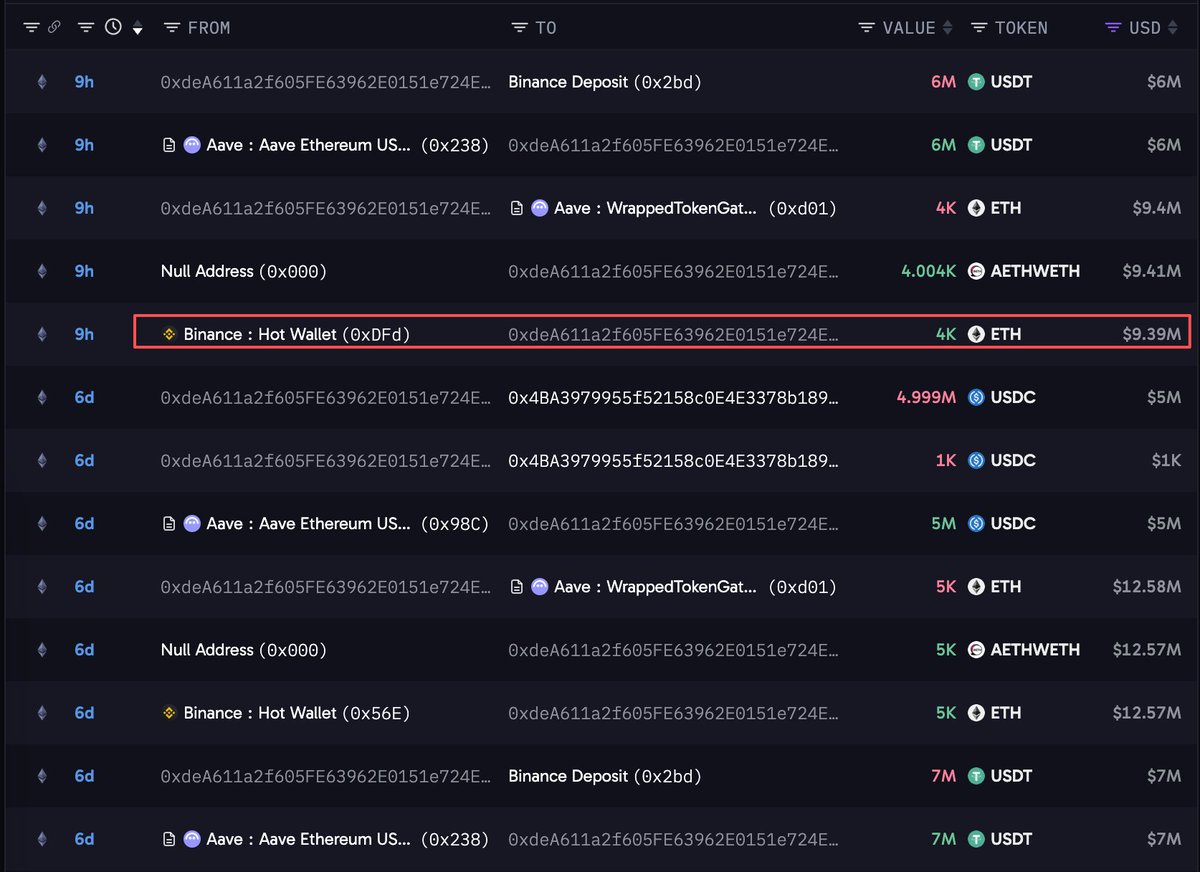Image resolution: width=1200 pixels, height=872 pixels.
Task: Click the clock icon in the header row
Action: [113, 28]
